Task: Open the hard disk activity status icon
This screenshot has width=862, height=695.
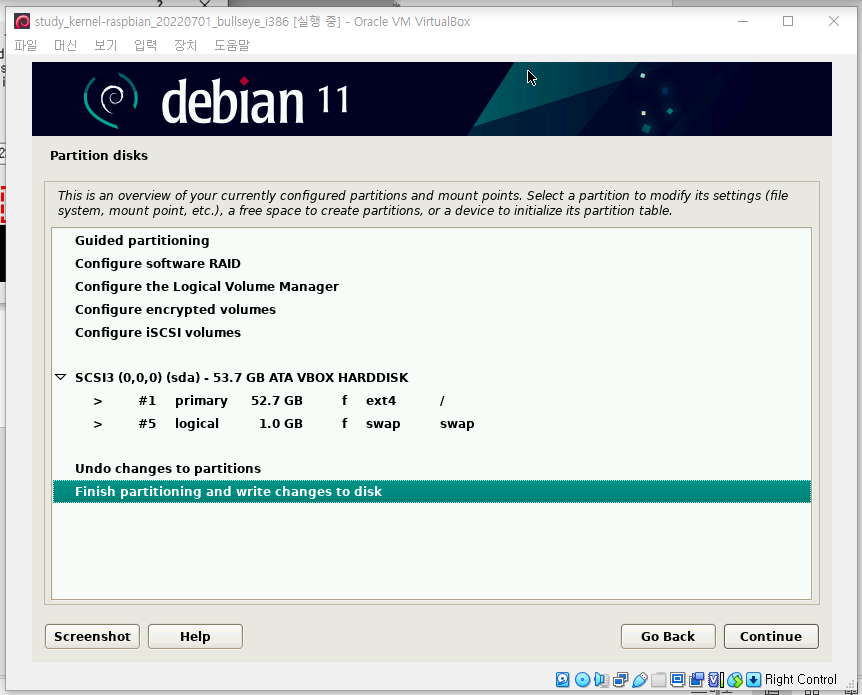Action: click(562, 679)
